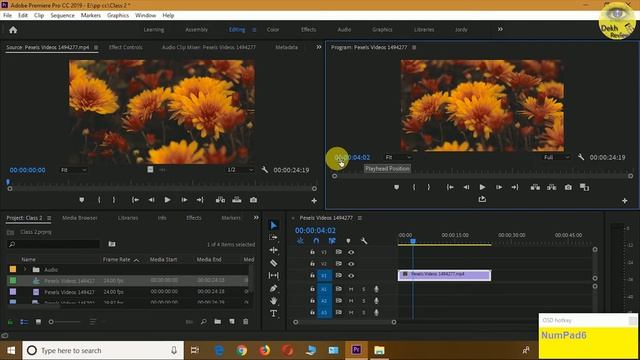Toggle Snap in timeline
The height and width of the screenshot is (360, 640).
click(316, 241)
